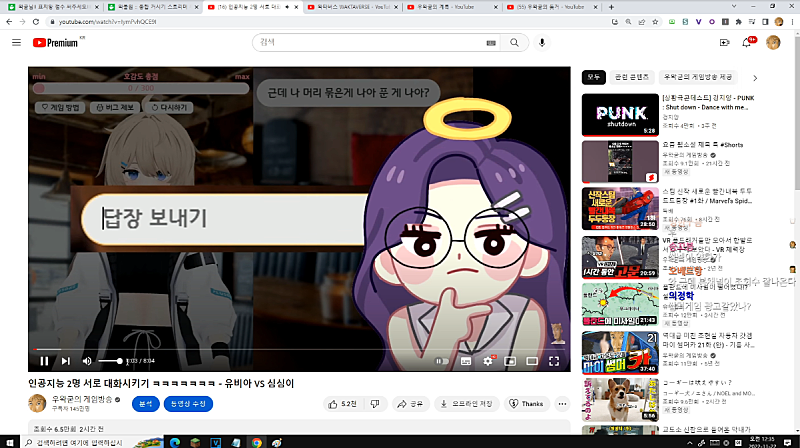Toggle the autoplay switch
Viewport: 800px width, 448px height.
(x=442, y=360)
